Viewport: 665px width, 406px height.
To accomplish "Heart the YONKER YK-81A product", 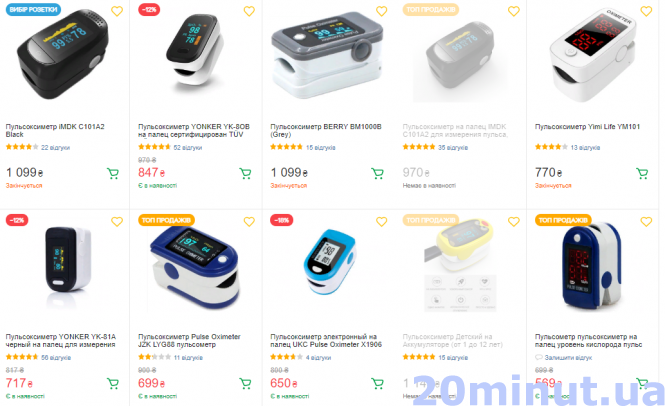I will pyautogui.click(x=117, y=221).
